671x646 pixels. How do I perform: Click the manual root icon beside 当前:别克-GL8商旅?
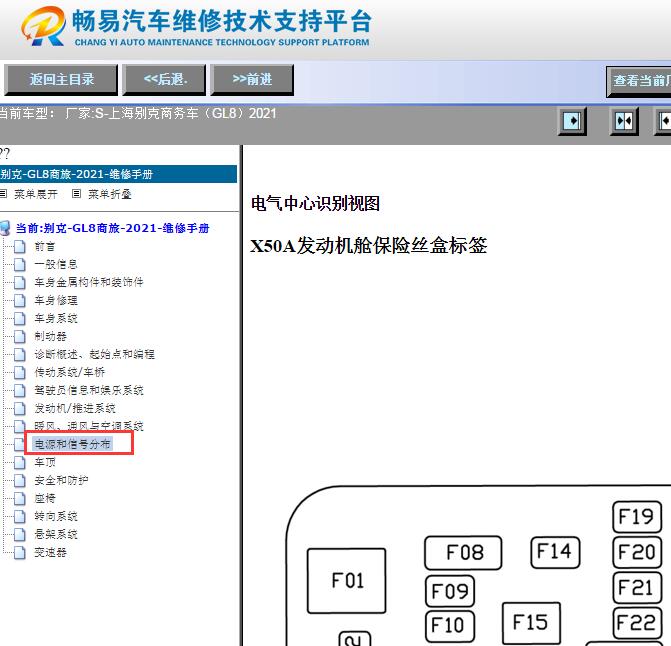click(x=5, y=228)
